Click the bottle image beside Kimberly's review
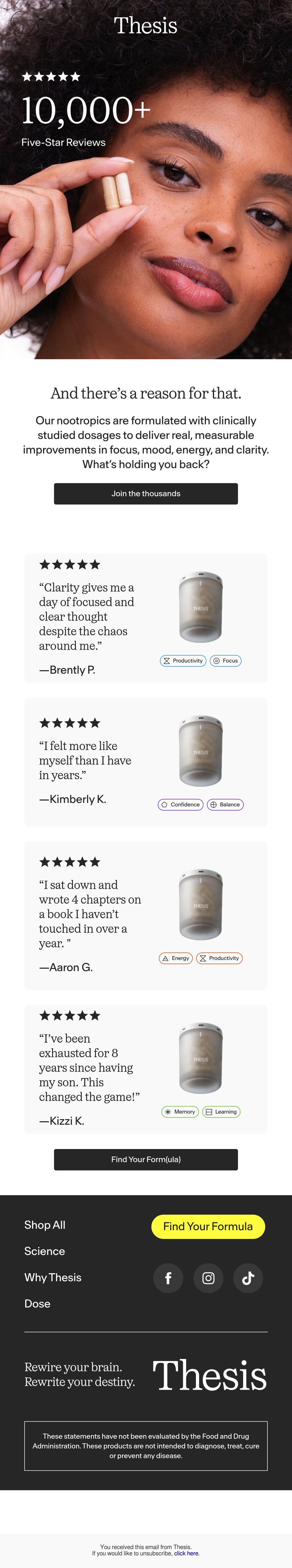 pyautogui.click(x=201, y=751)
